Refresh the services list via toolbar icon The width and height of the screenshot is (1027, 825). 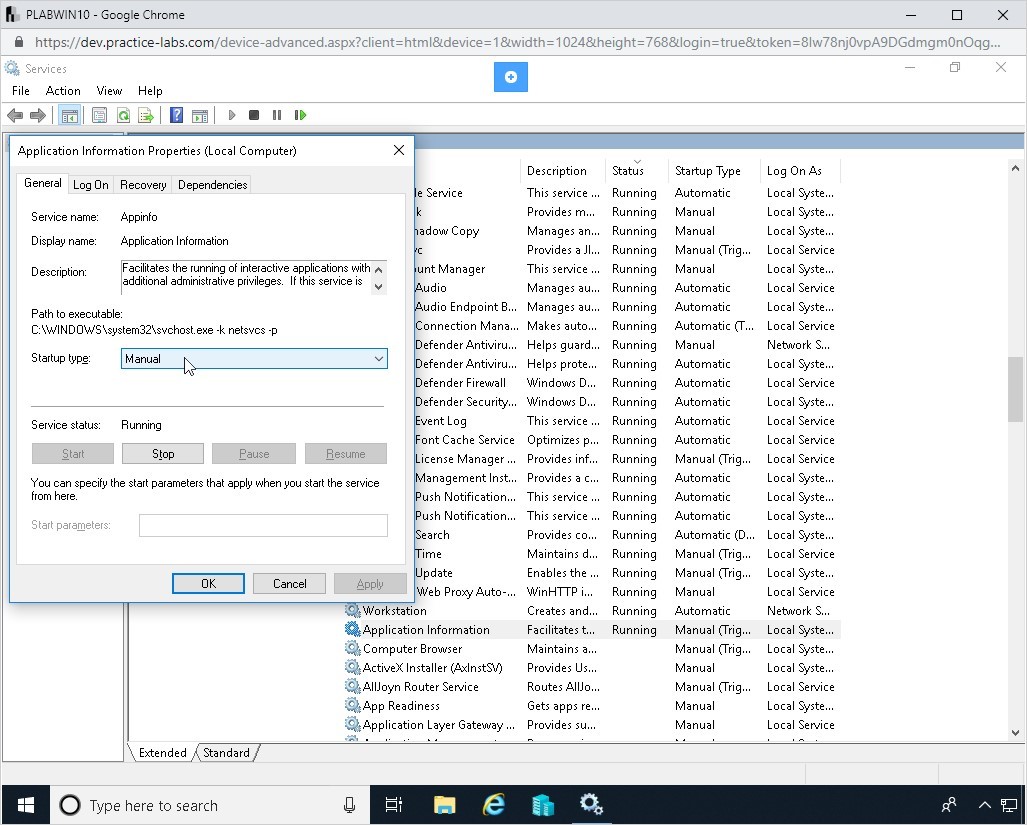point(123,116)
